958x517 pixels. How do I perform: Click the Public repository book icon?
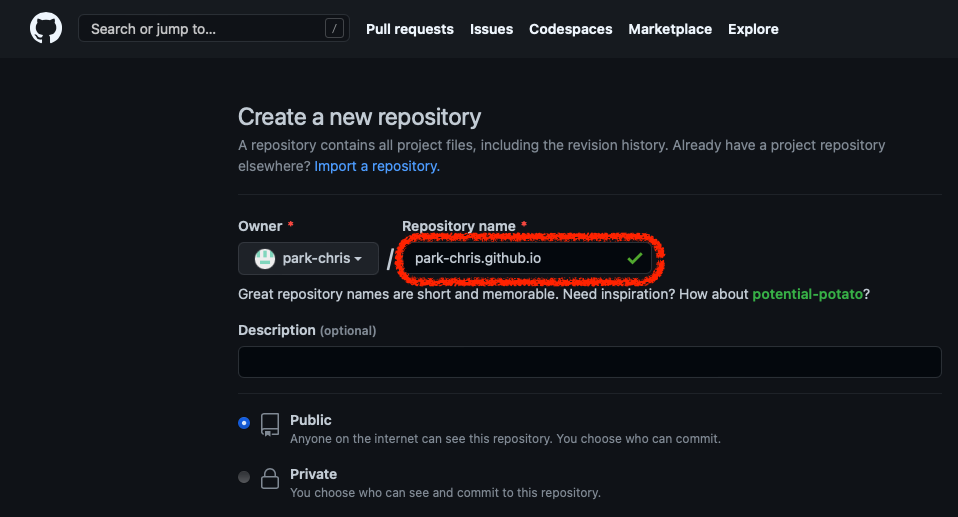pos(270,424)
